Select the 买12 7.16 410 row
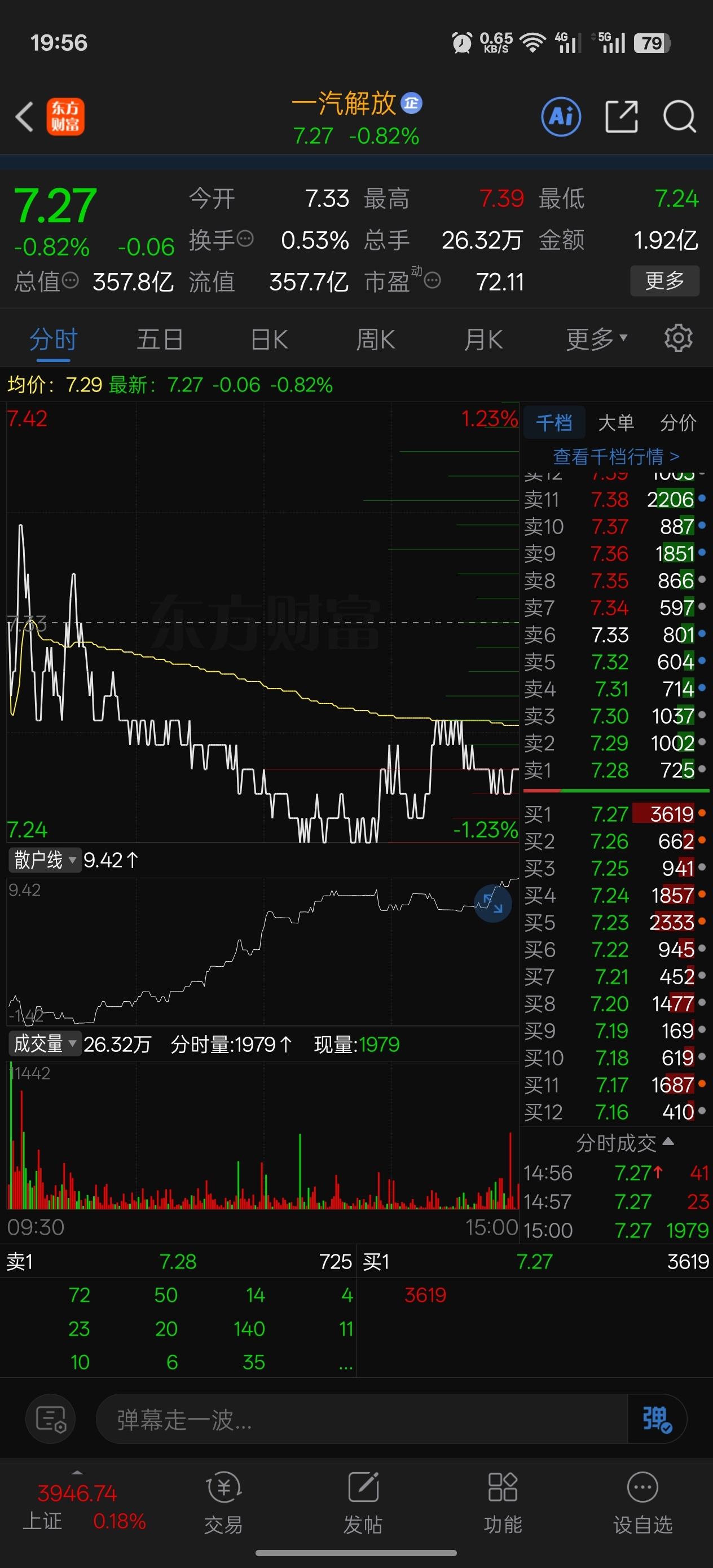Viewport: 713px width, 1568px height. (615, 1112)
